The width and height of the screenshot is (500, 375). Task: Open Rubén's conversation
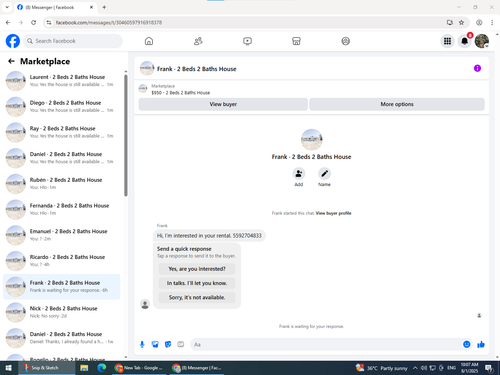[62, 183]
